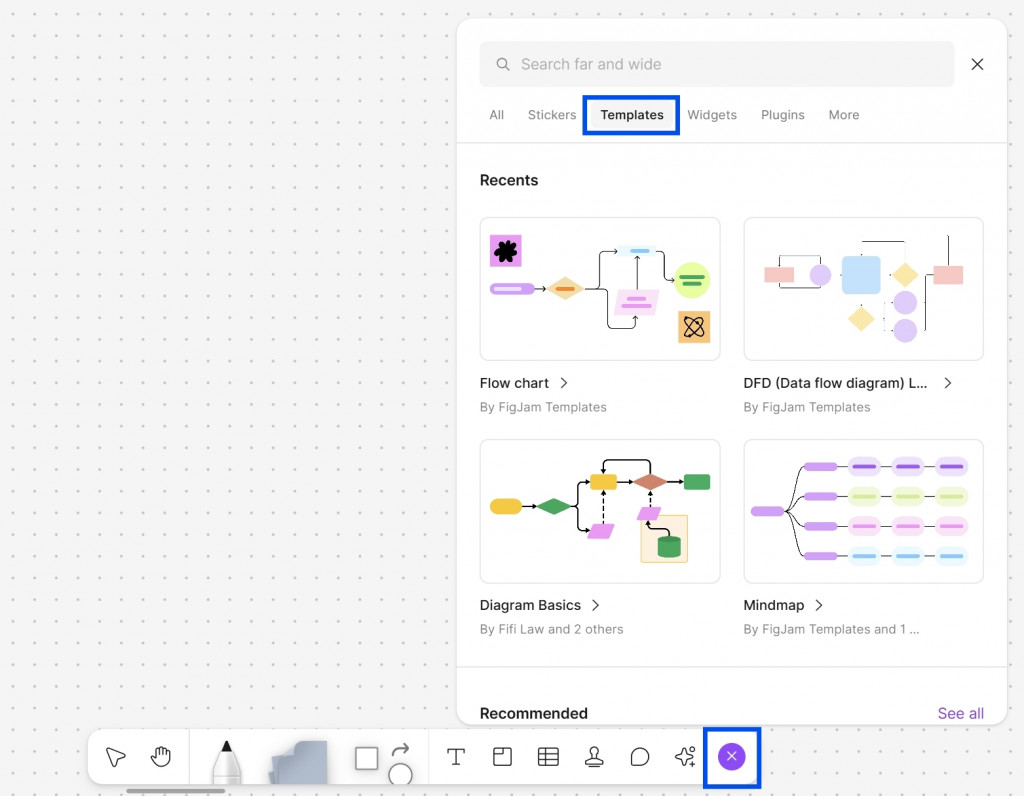Open the Stamp tool
This screenshot has height=796, width=1024.
(594, 757)
